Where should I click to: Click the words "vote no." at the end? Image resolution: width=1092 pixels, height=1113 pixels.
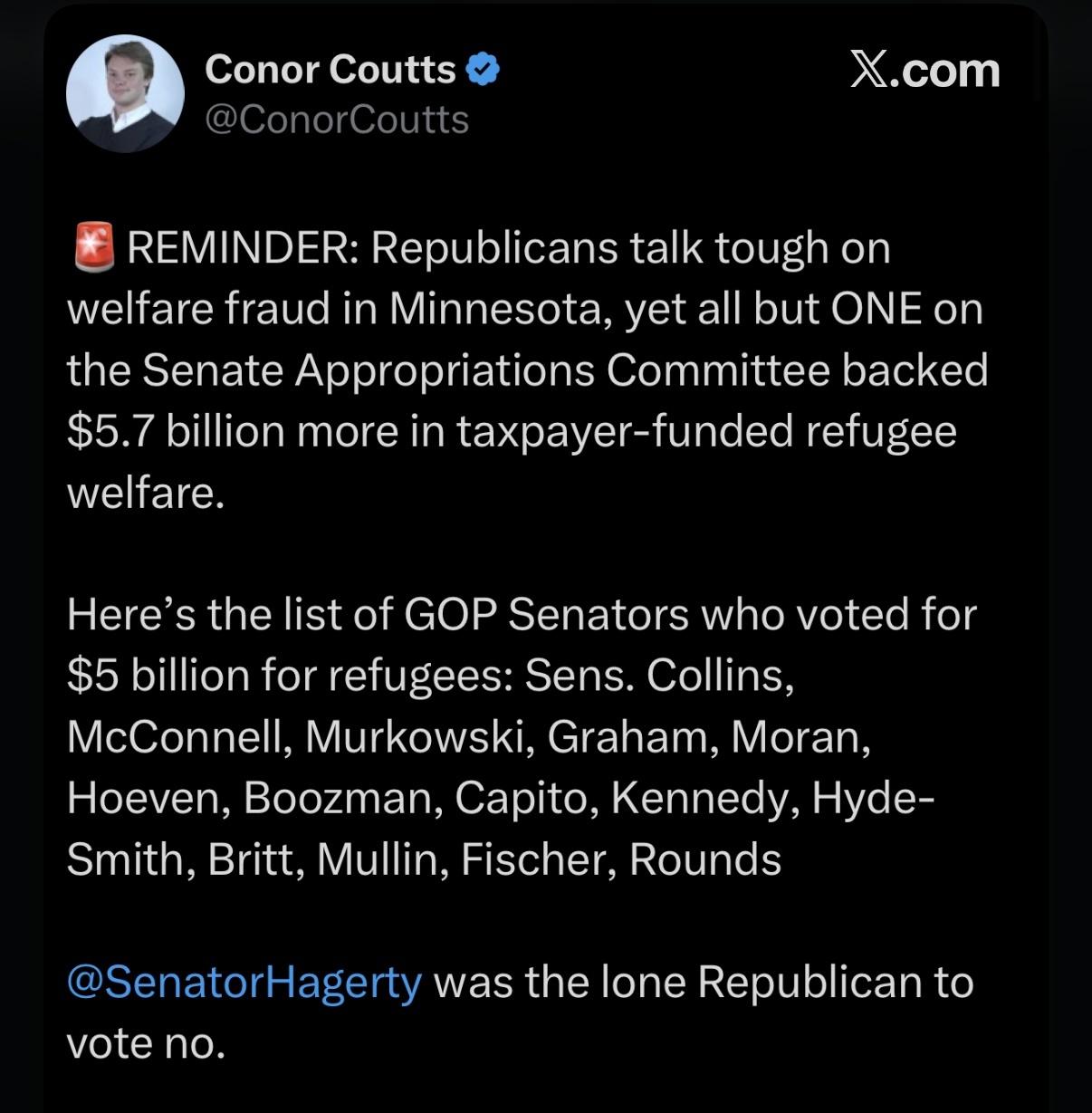pyautogui.click(x=145, y=1043)
